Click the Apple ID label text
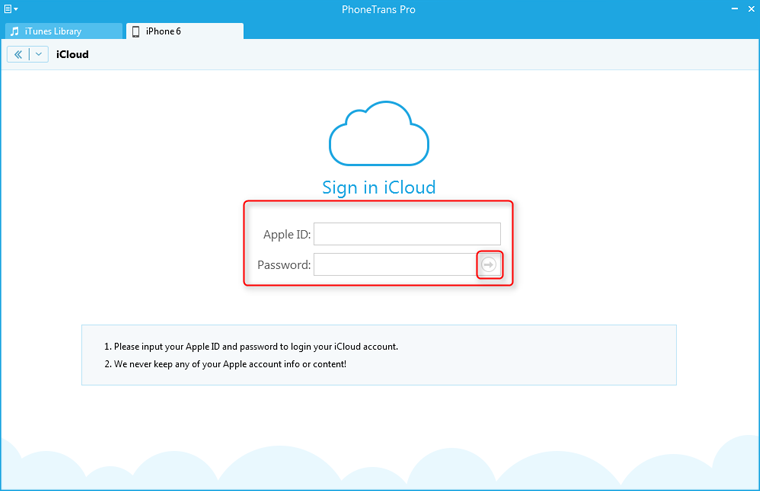This screenshot has height=491, width=760. tap(286, 235)
